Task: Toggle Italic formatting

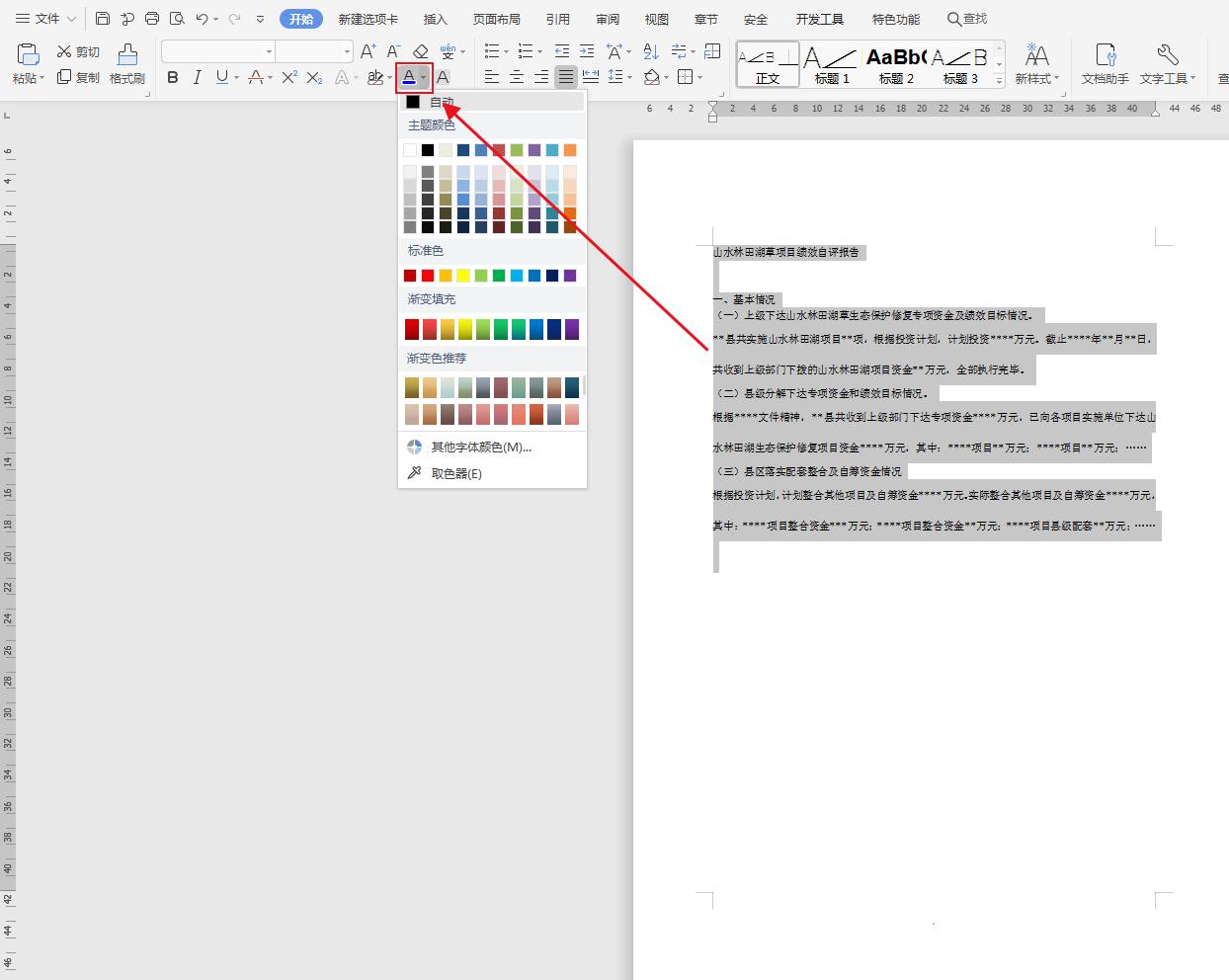Action: point(197,77)
